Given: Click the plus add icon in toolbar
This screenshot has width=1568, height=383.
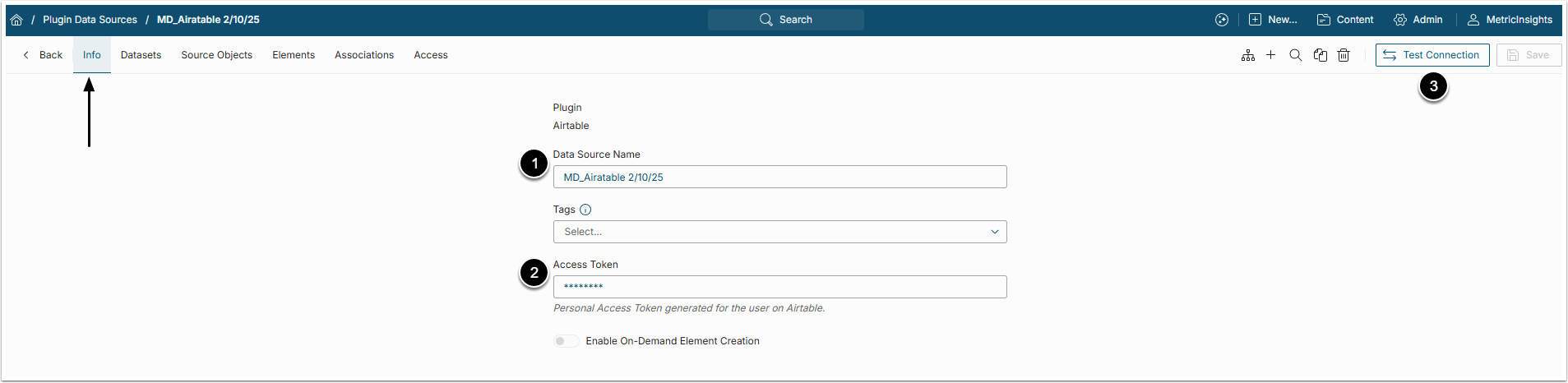Looking at the screenshot, I should (1270, 55).
